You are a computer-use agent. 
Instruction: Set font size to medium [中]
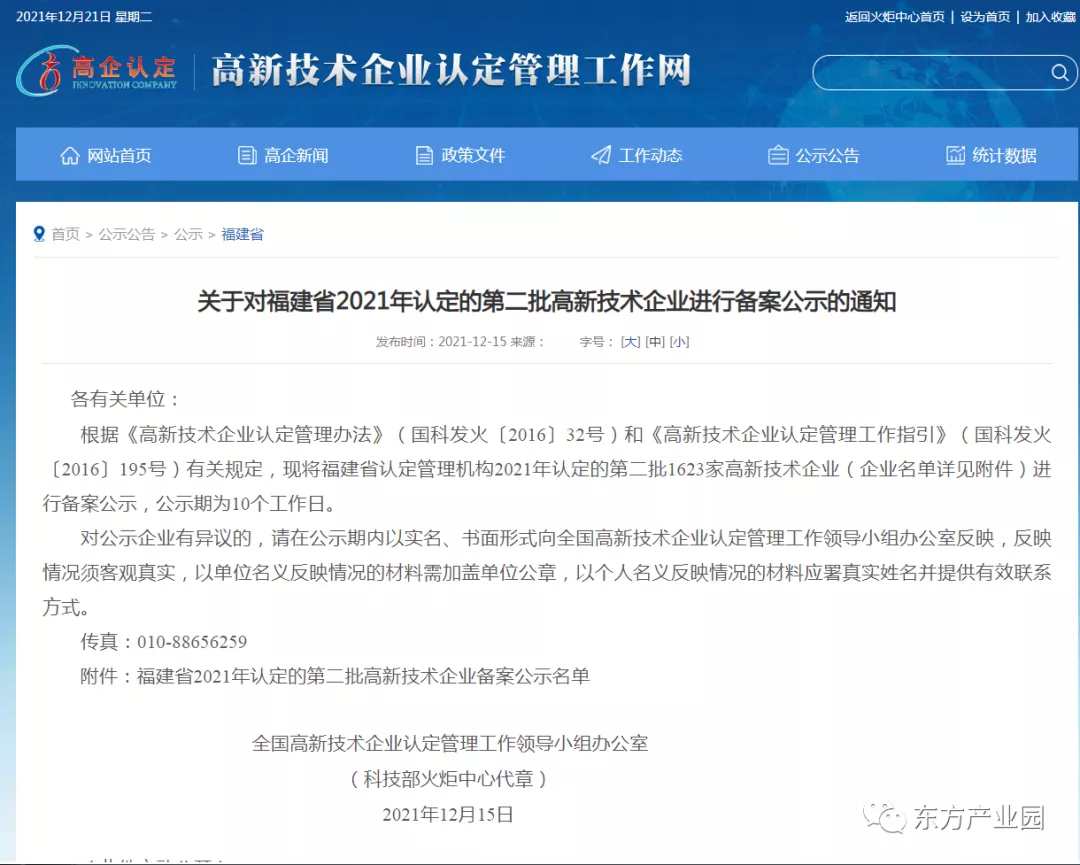click(655, 342)
